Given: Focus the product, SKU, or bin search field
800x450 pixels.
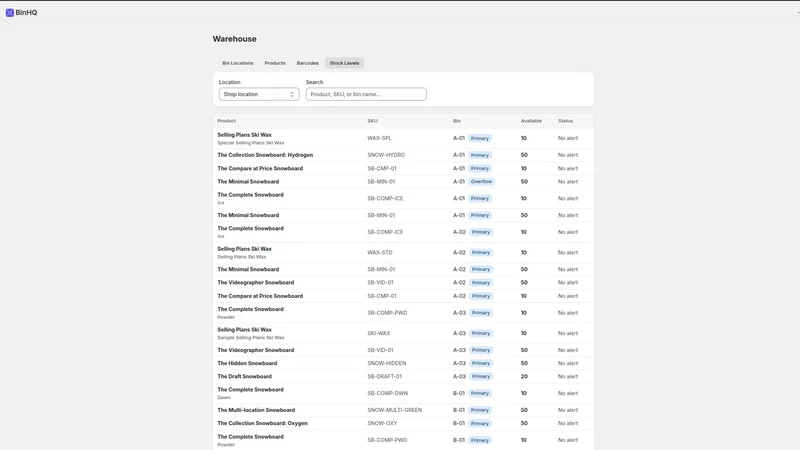Looking at the screenshot, I should 366,94.
